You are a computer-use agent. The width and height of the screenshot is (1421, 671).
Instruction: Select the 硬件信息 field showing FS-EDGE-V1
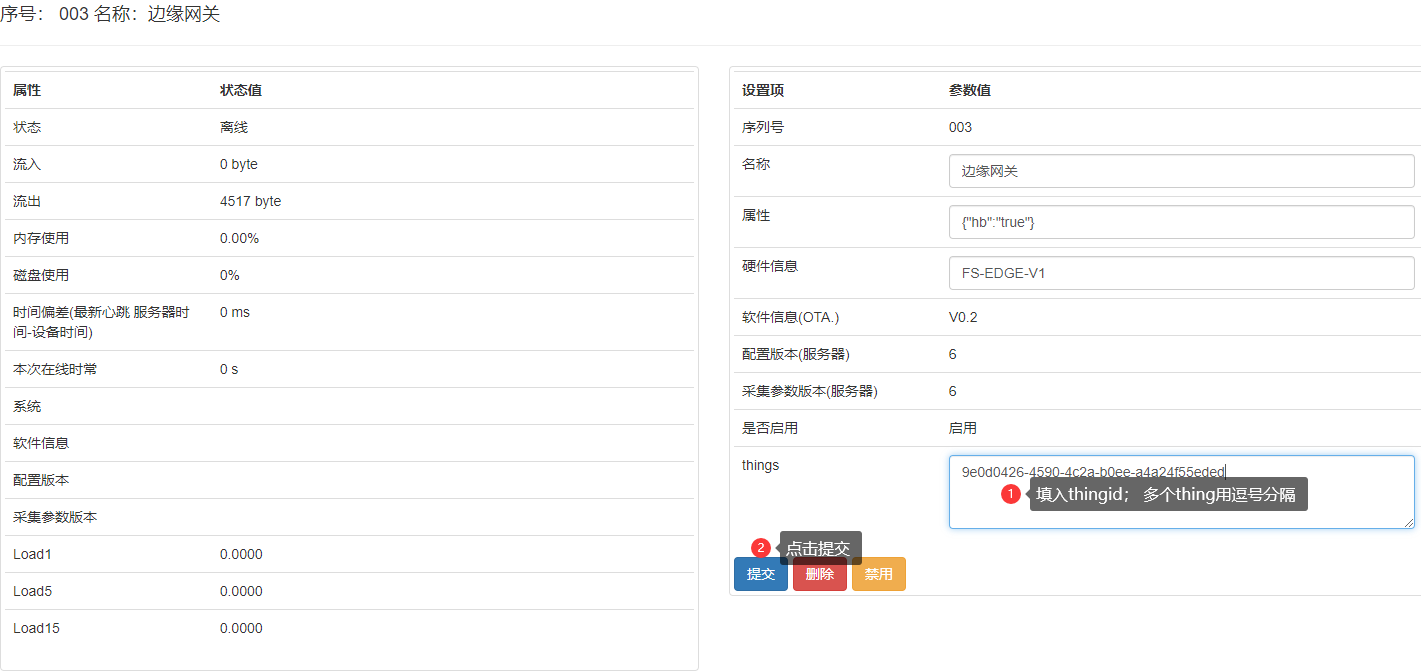coord(1181,273)
